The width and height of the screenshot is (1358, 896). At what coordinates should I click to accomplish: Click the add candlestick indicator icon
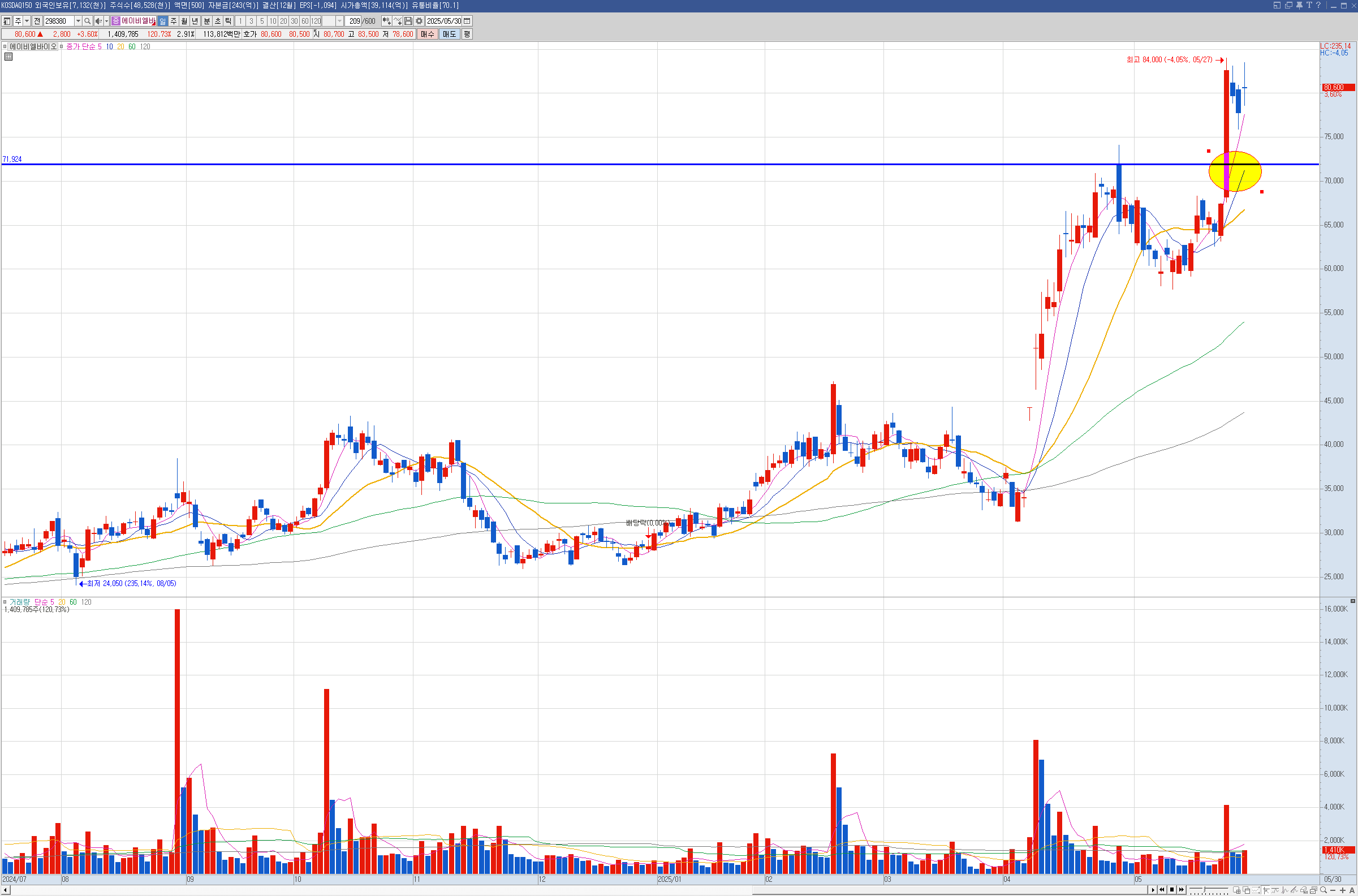pos(386,21)
